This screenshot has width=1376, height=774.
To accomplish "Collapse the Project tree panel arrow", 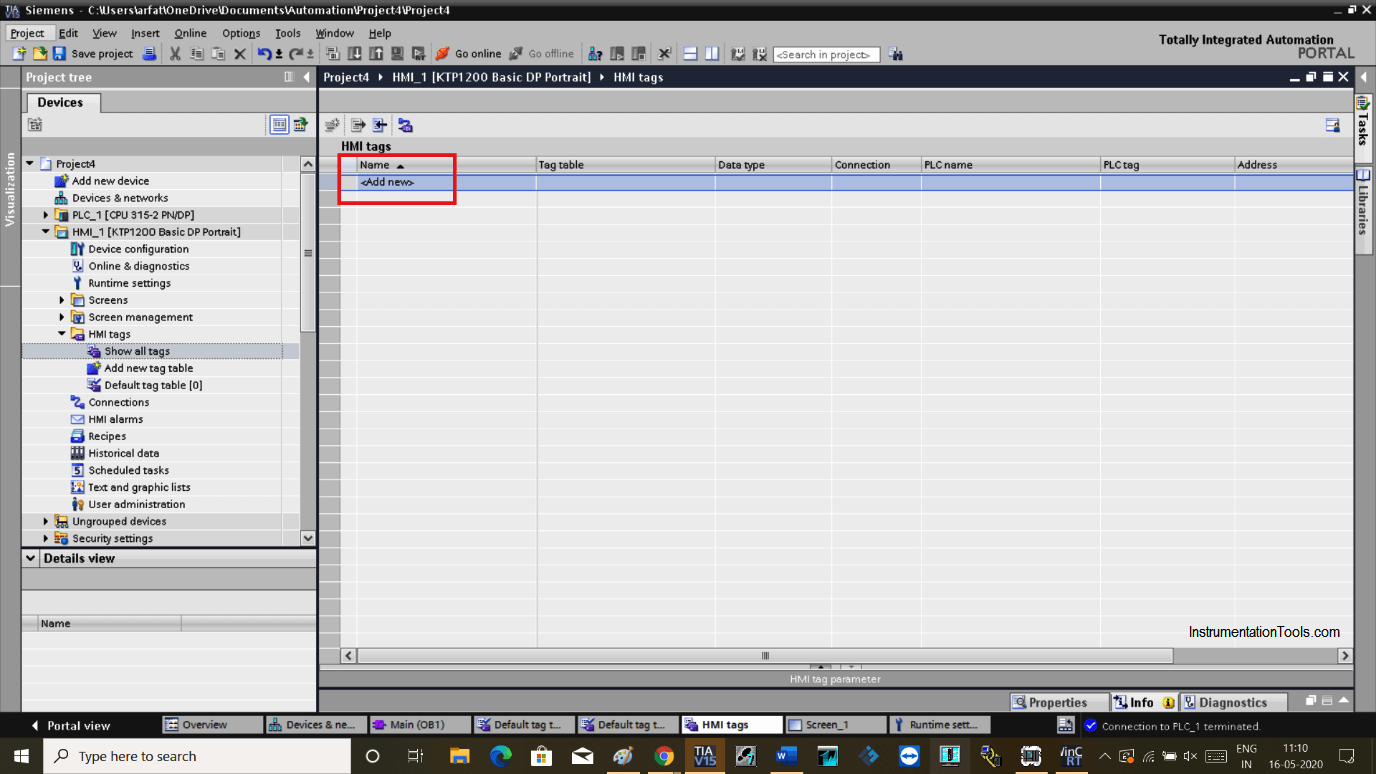I will (x=307, y=77).
